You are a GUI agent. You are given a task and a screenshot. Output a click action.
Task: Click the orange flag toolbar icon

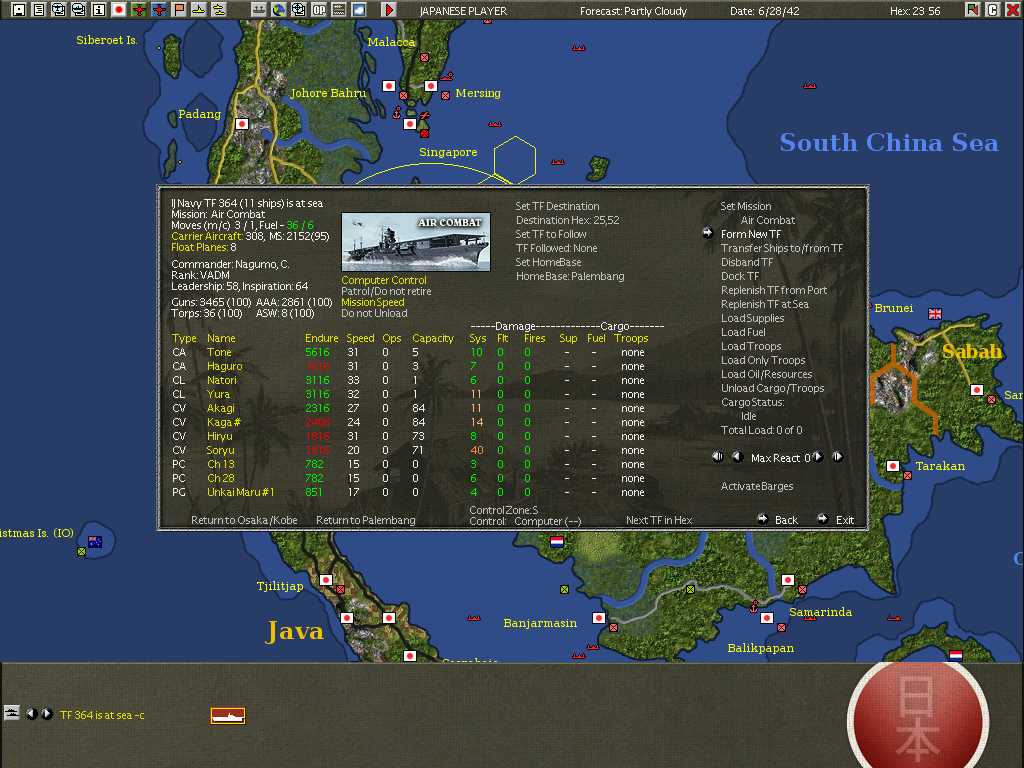pyautogui.click(x=179, y=9)
